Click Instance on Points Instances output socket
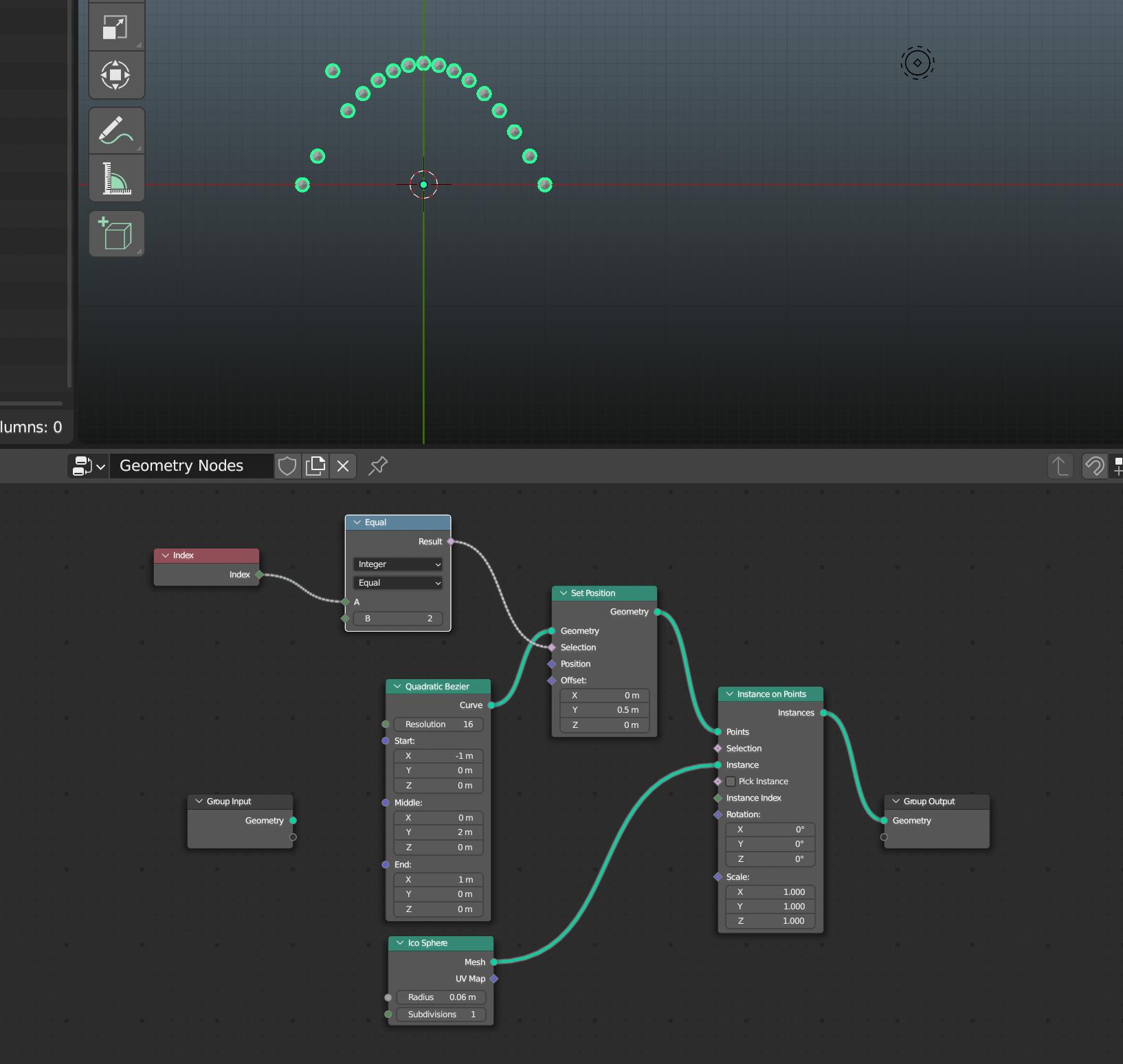Viewport: 1123px width, 1064px height. pos(823,713)
